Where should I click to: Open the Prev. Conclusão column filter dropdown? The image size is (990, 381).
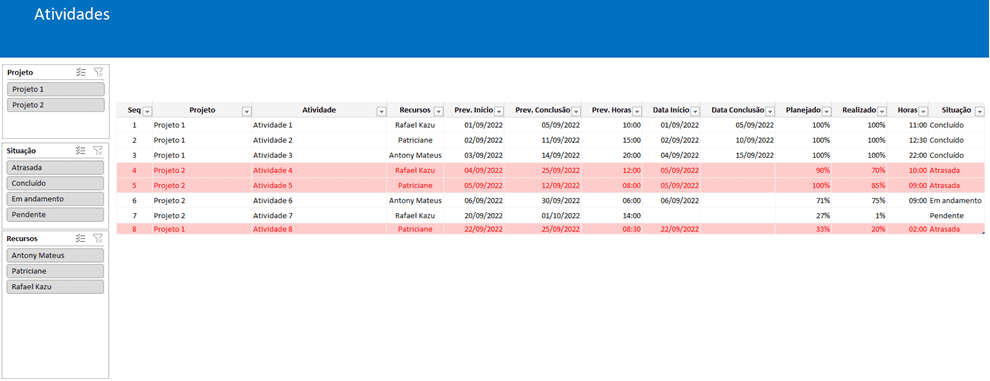(576, 111)
